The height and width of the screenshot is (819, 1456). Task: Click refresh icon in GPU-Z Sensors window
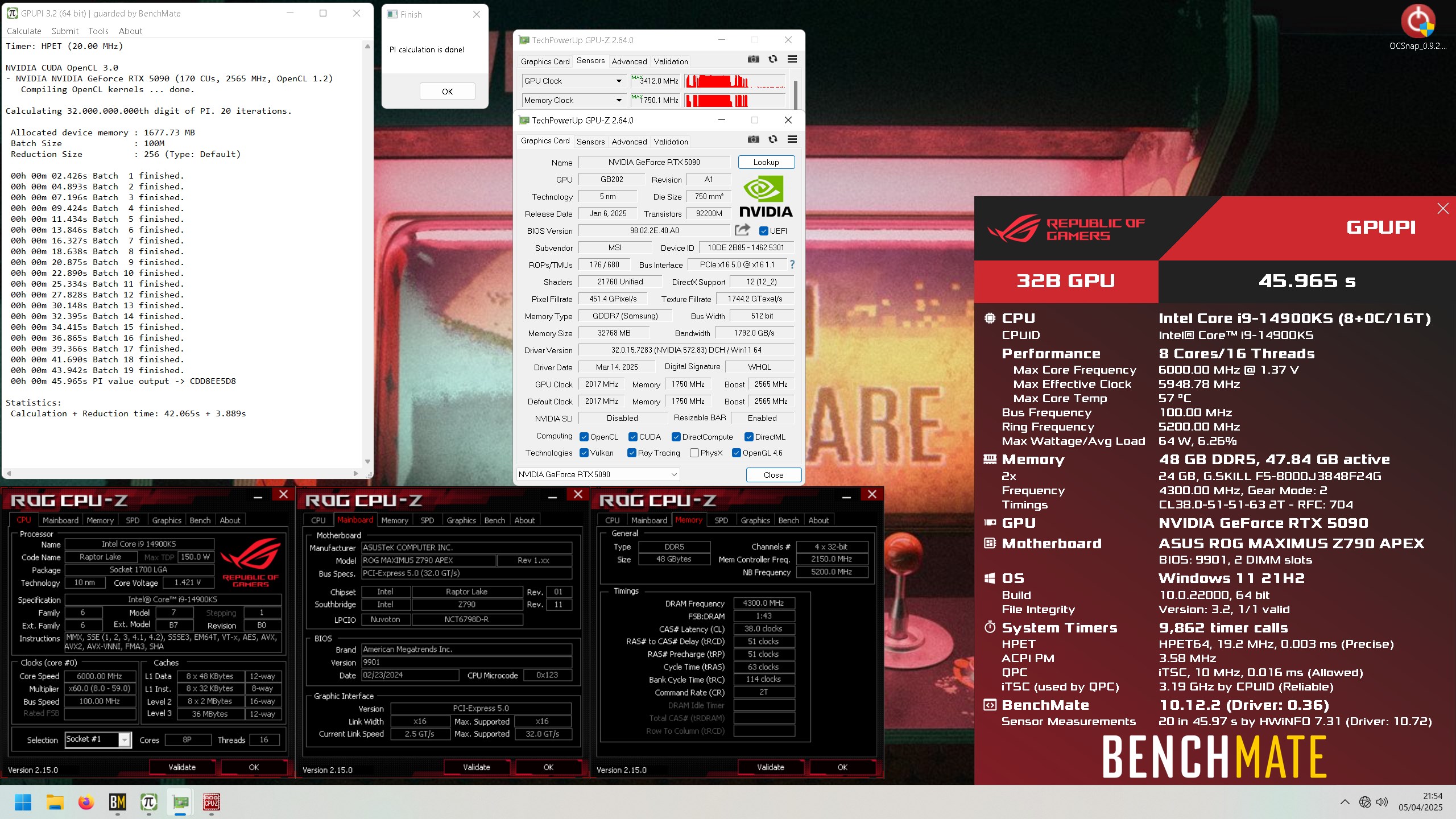pyautogui.click(x=773, y=59)
